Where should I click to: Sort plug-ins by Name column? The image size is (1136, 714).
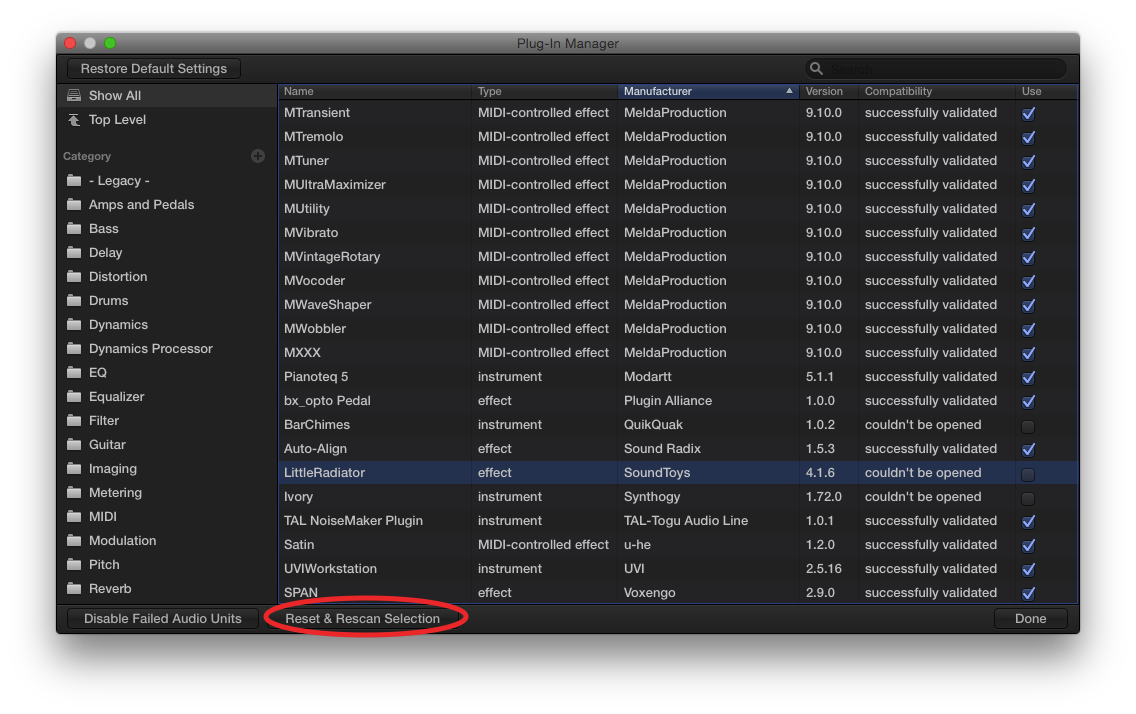tap(375, 91)
